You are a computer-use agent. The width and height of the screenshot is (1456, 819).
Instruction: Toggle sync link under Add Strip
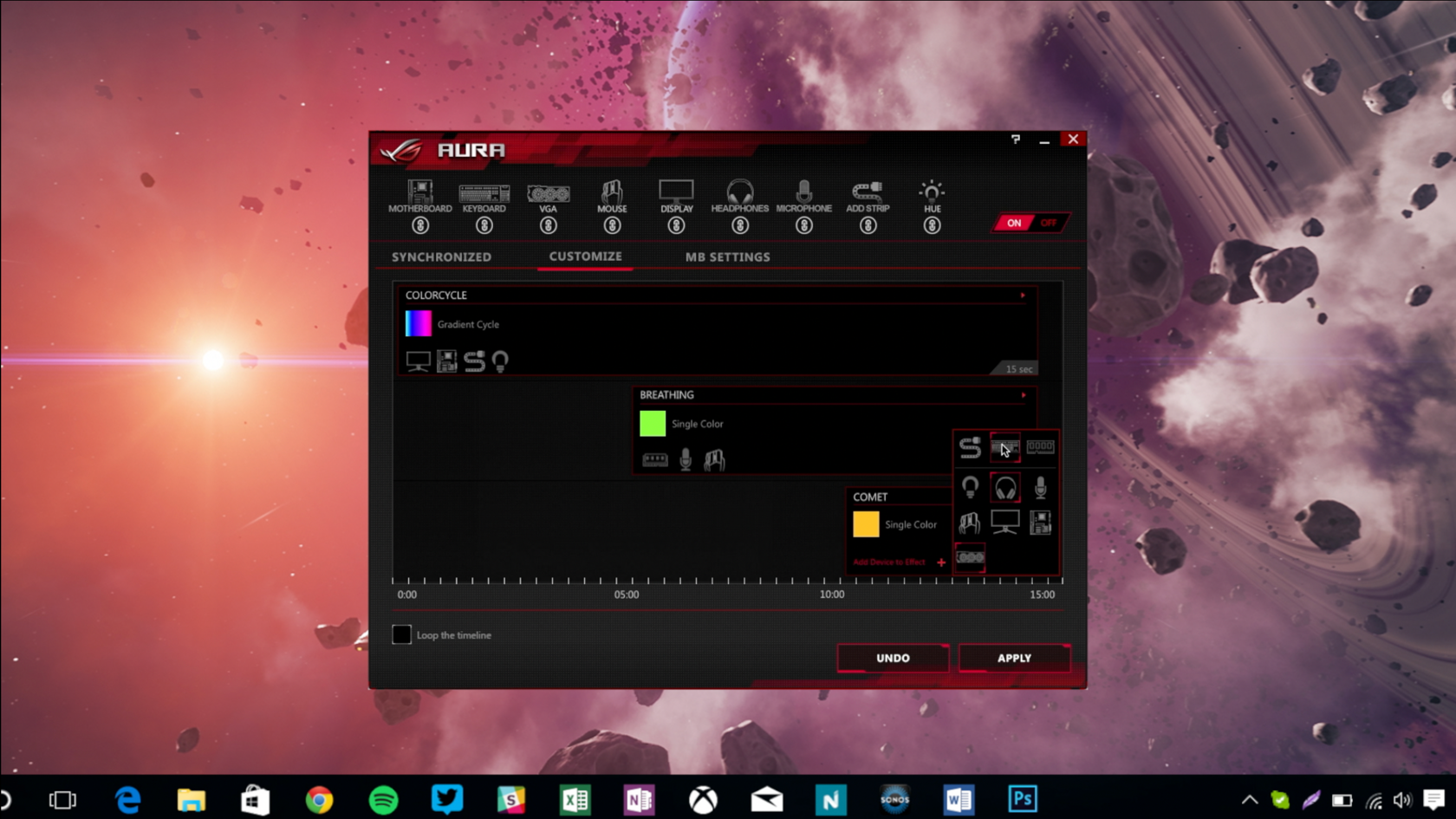click(868, 225)
